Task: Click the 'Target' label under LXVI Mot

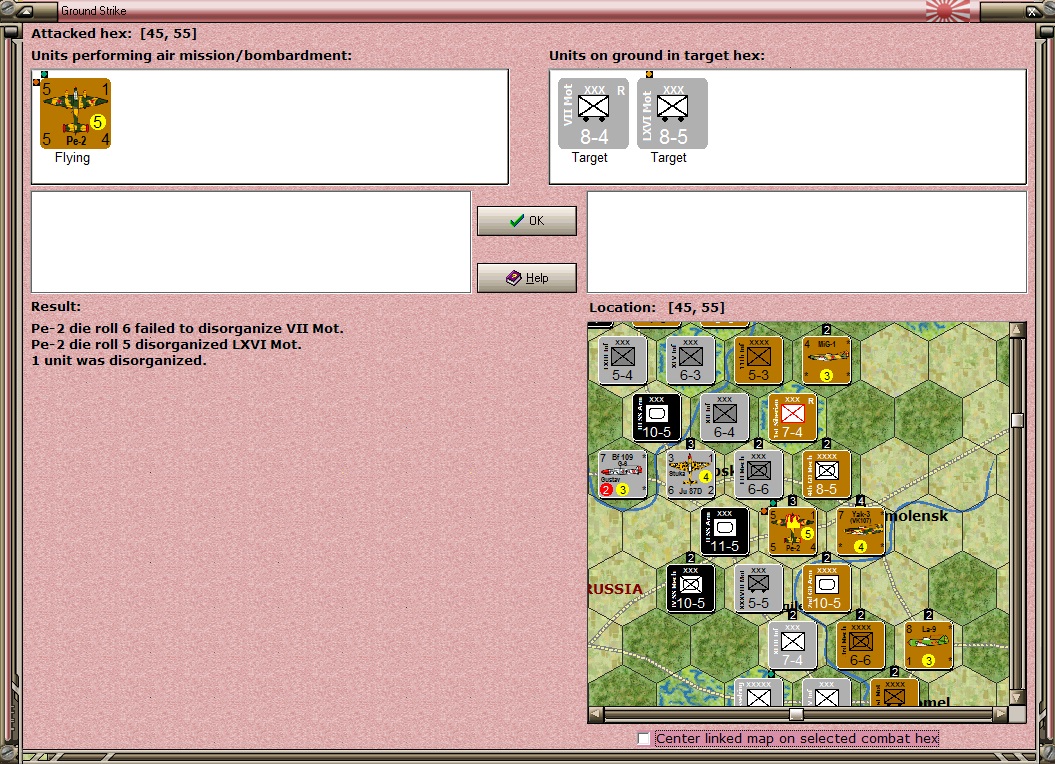Action: click(669, 158)
